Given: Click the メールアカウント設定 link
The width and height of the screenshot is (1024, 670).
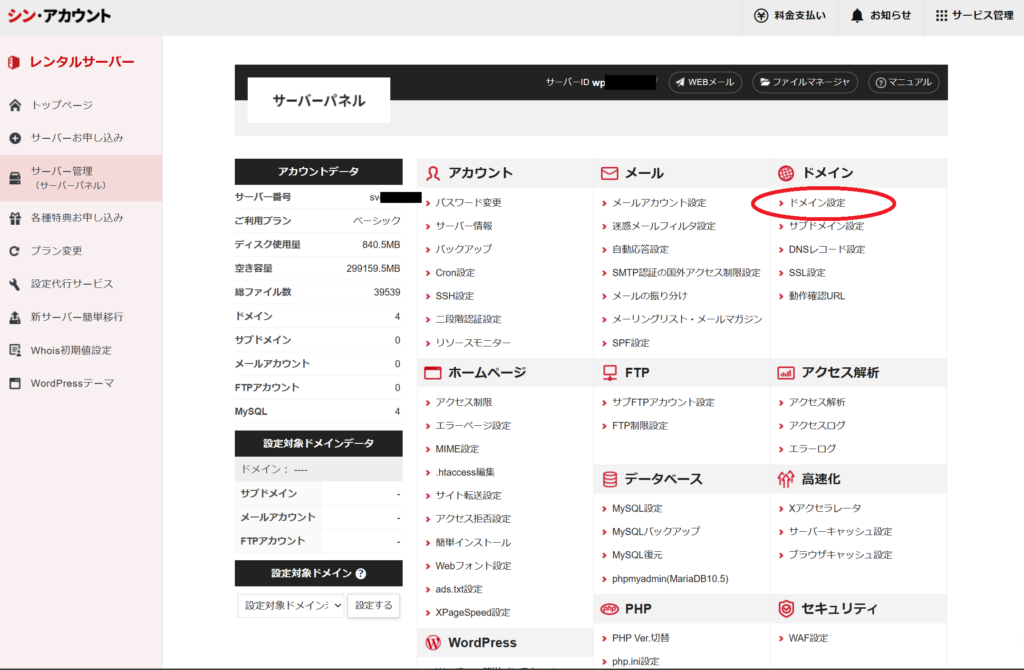Looking at the screenshot, I should (658, 203).
